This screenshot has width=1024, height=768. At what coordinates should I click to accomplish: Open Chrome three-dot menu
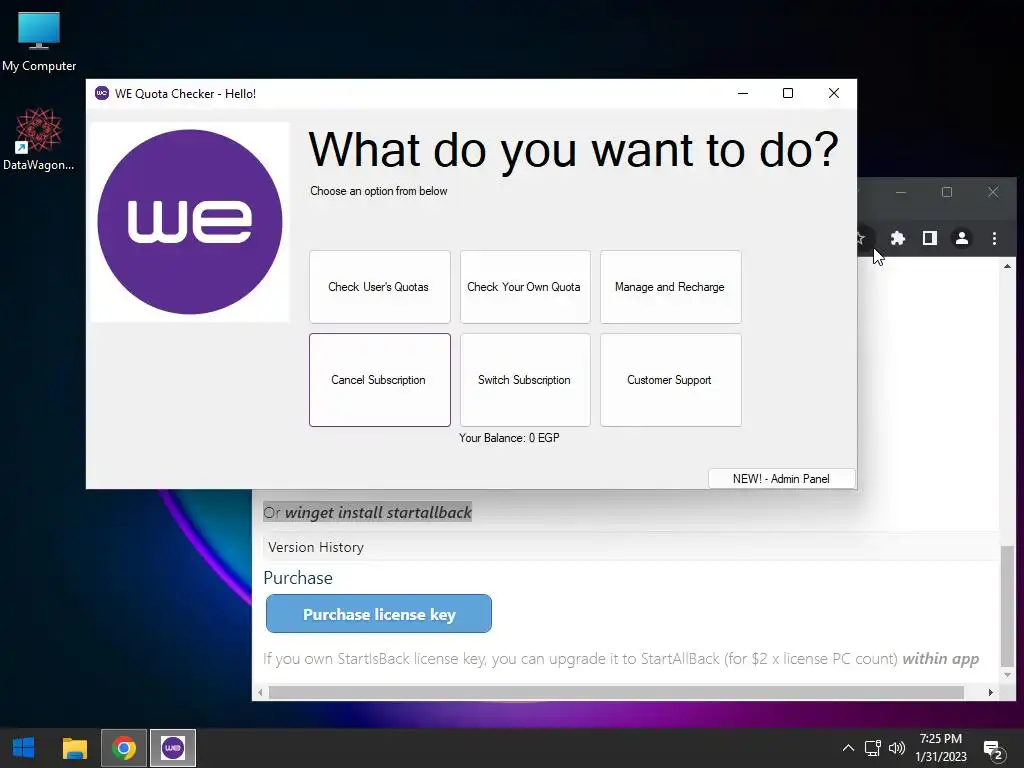pos(994,238)
